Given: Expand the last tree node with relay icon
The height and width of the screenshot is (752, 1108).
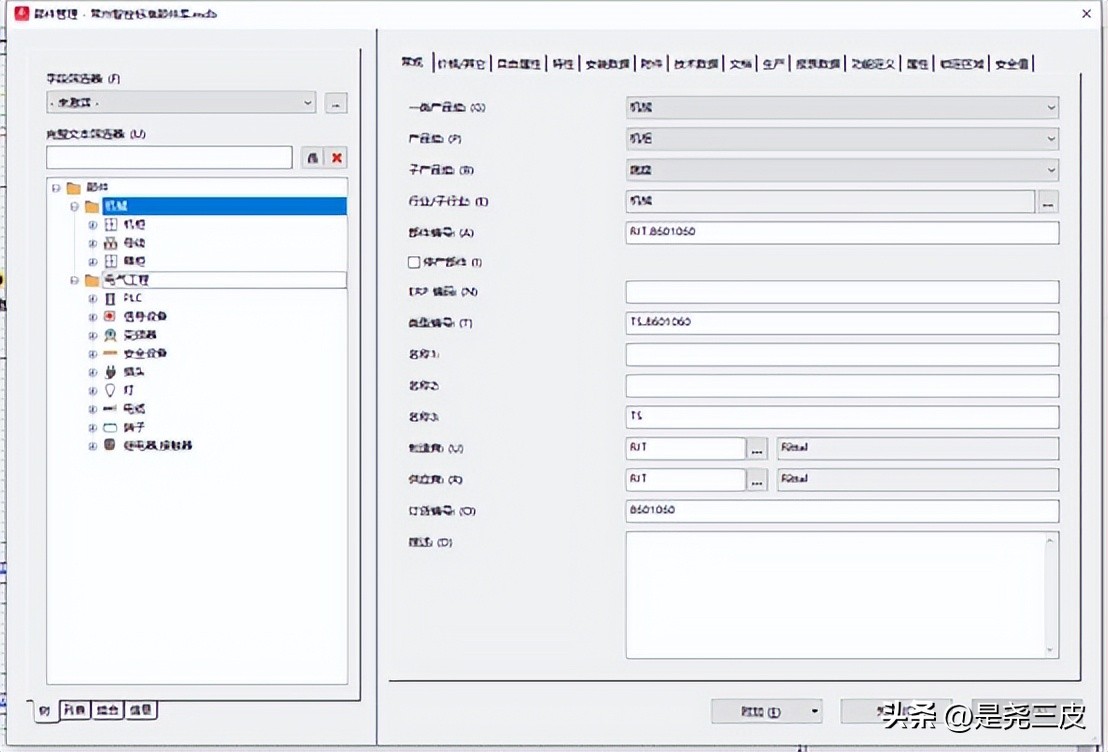Looking at the screenshot, I should (93, 446).
